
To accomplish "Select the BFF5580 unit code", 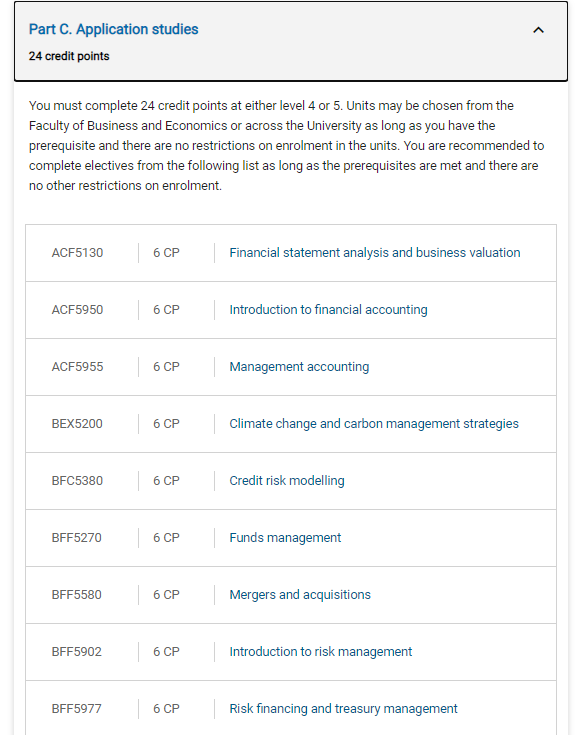I will pyautogui.click(x=76, y=595).
